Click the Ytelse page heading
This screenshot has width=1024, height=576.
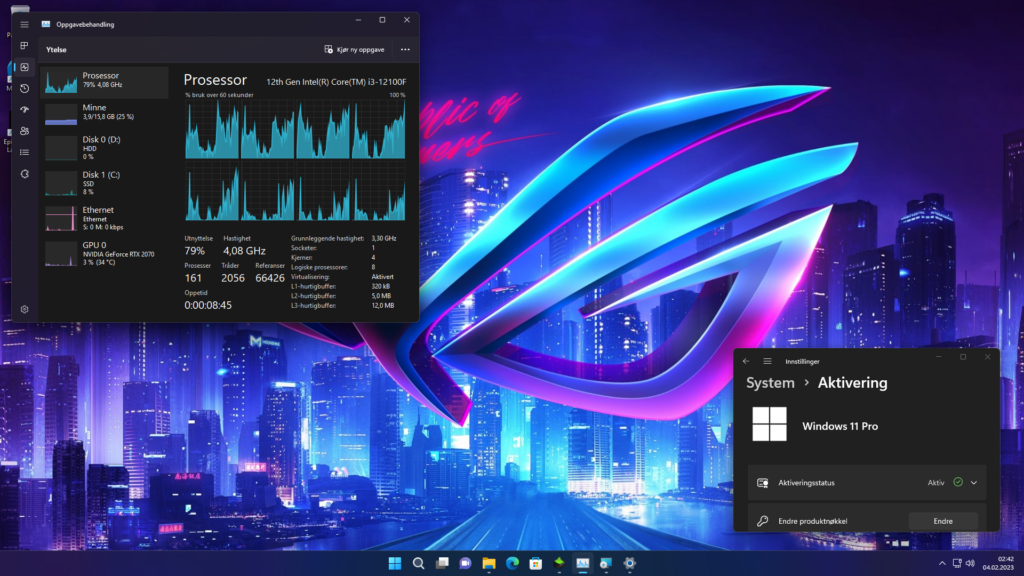click(x=56, y=50)
